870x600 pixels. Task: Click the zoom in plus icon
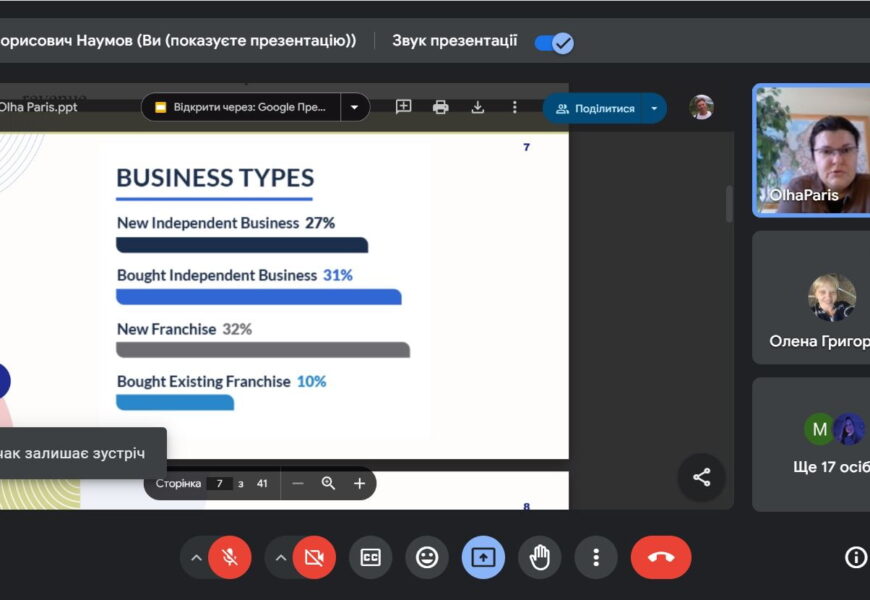[x=359, y=483]
